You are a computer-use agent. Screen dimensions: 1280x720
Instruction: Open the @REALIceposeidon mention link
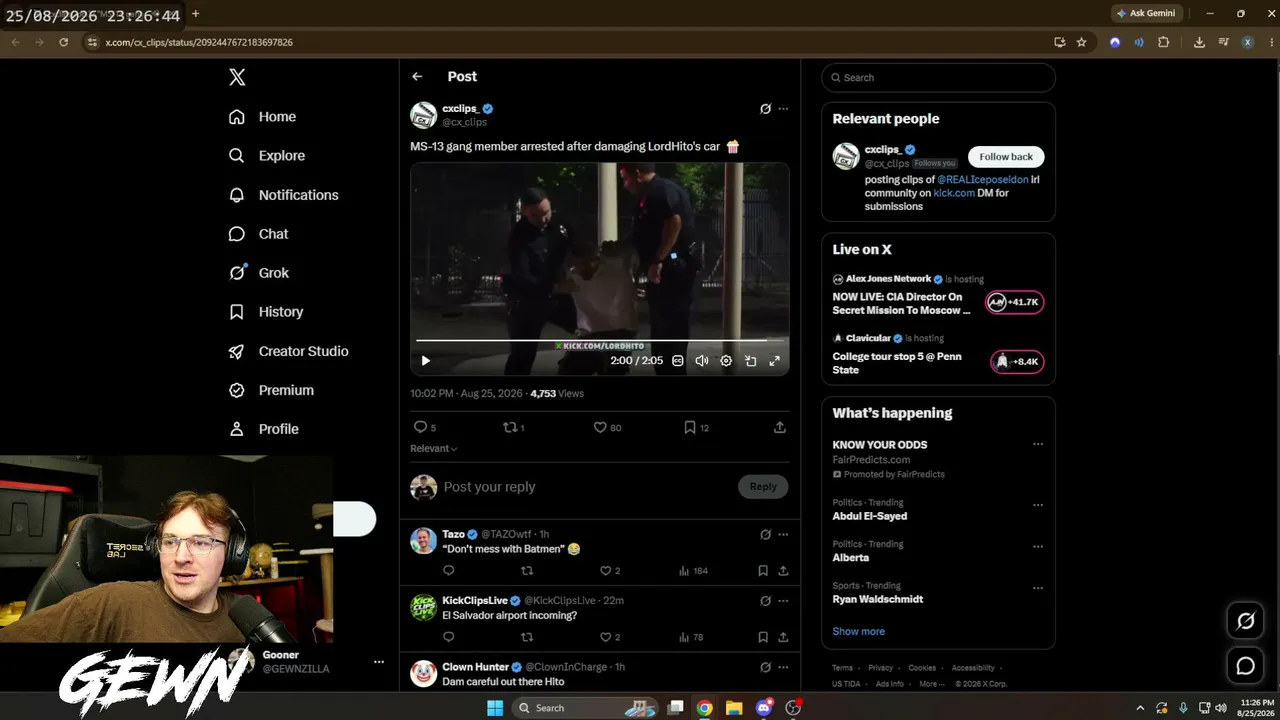pos(982,180)
